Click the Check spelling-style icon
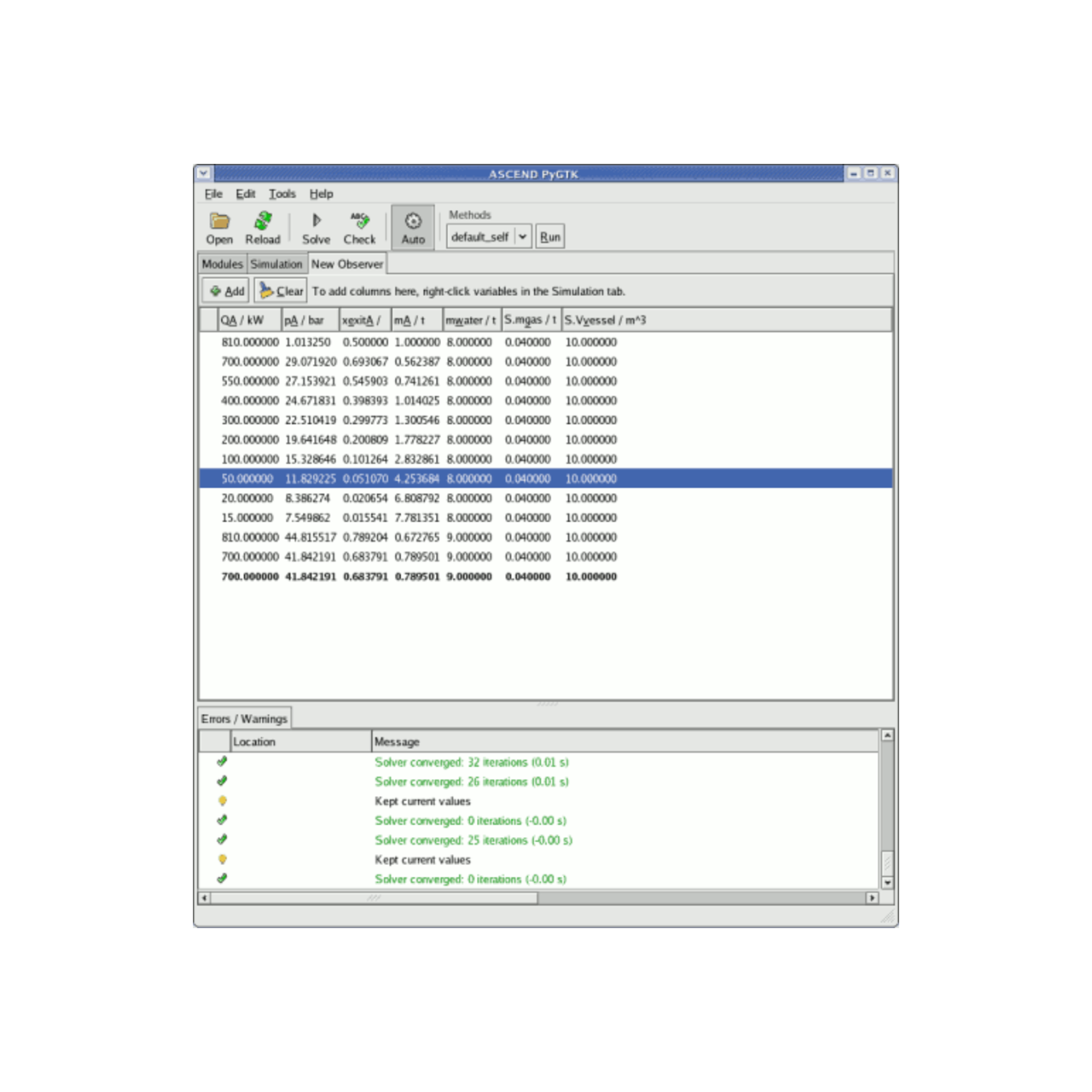The image size is (1092, 1092). tap(359, 222)
